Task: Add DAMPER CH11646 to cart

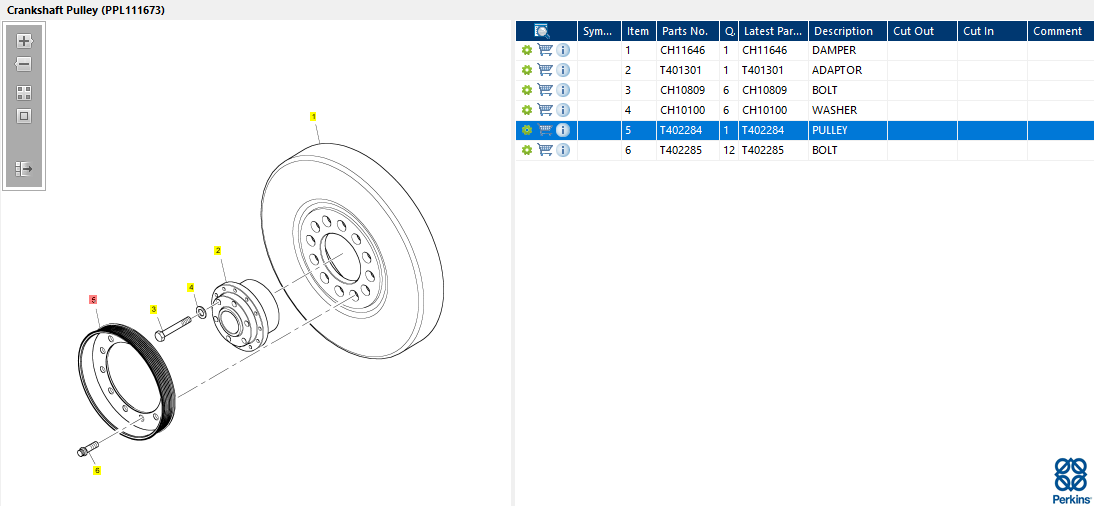Action: (x=545, y=50)
